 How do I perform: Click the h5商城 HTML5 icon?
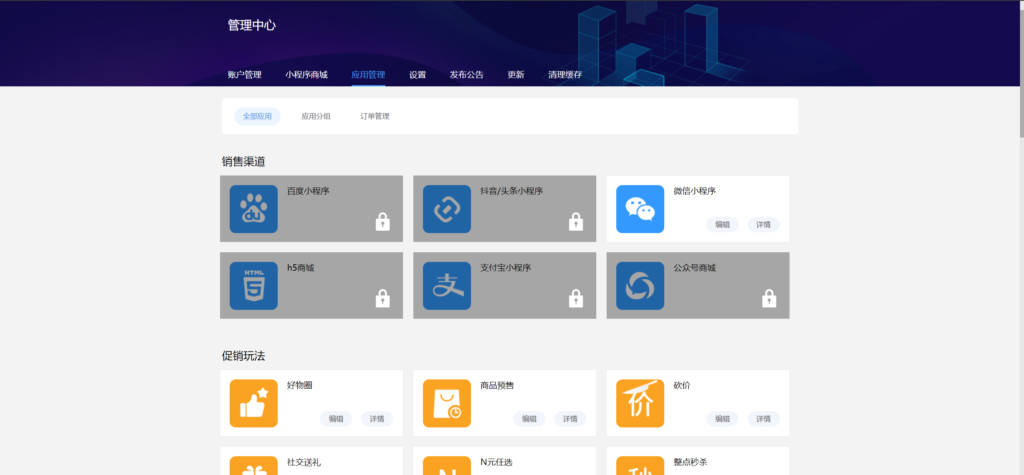pyautogui.click(x=253, y=285)
